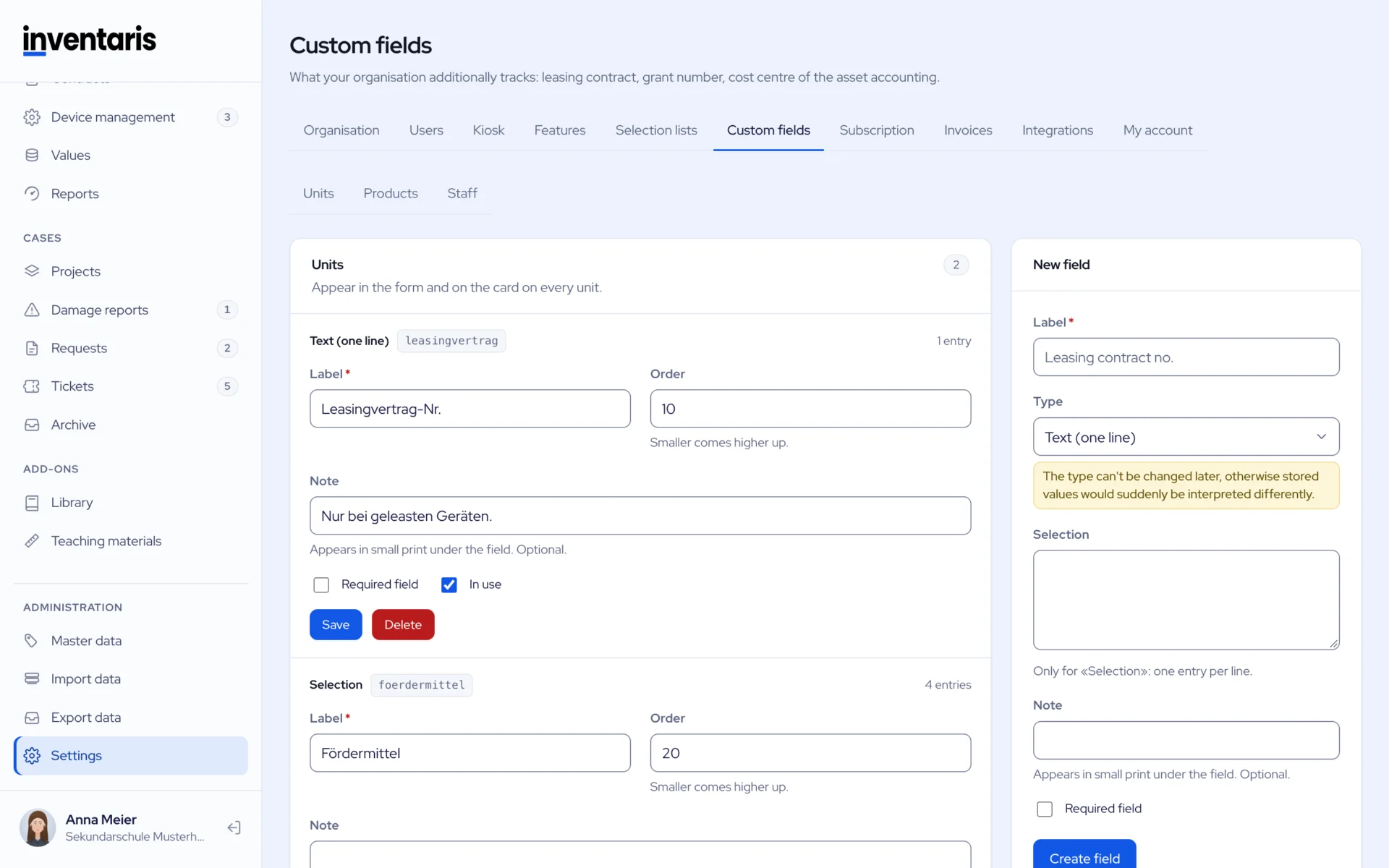This screenshot has height=868, width=1389.
Task: Click Tickets badge showing 5
Action: pos(227,386)
